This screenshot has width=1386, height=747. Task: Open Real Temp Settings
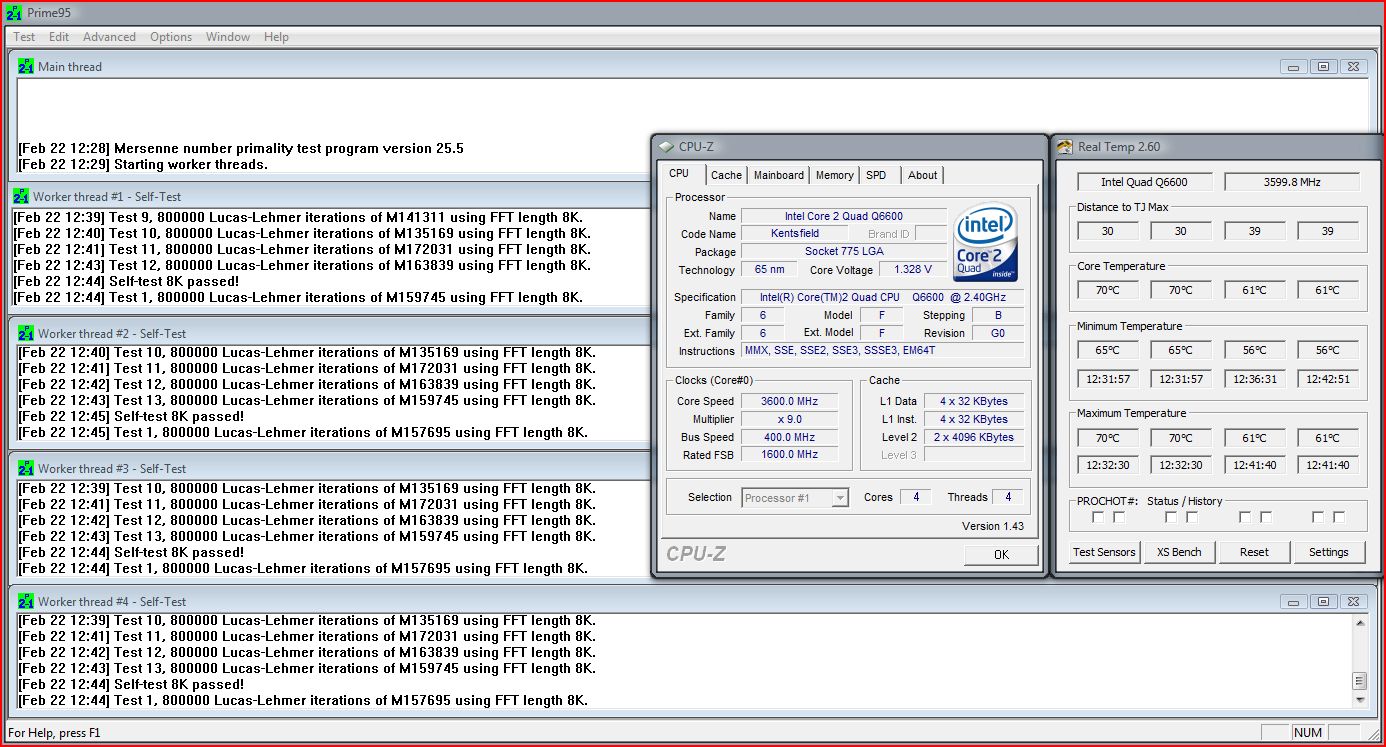[1329, 552]
